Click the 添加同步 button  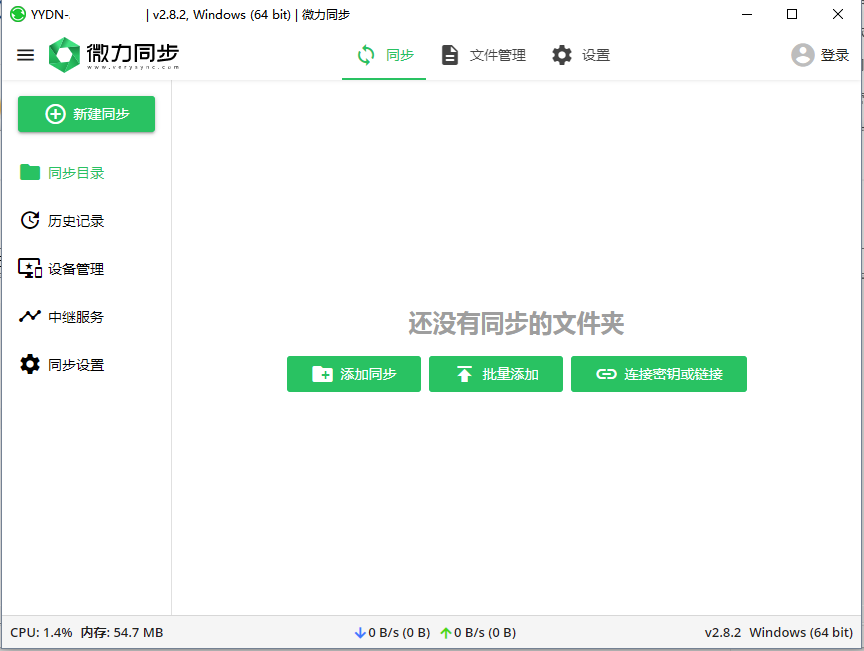354,374
